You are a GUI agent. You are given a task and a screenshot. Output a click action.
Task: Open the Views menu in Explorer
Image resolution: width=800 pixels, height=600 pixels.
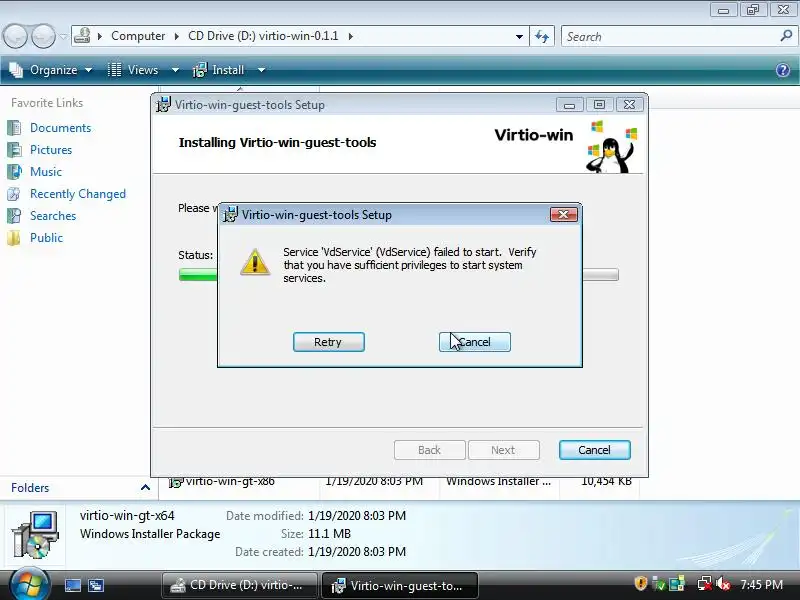point(143,70)
